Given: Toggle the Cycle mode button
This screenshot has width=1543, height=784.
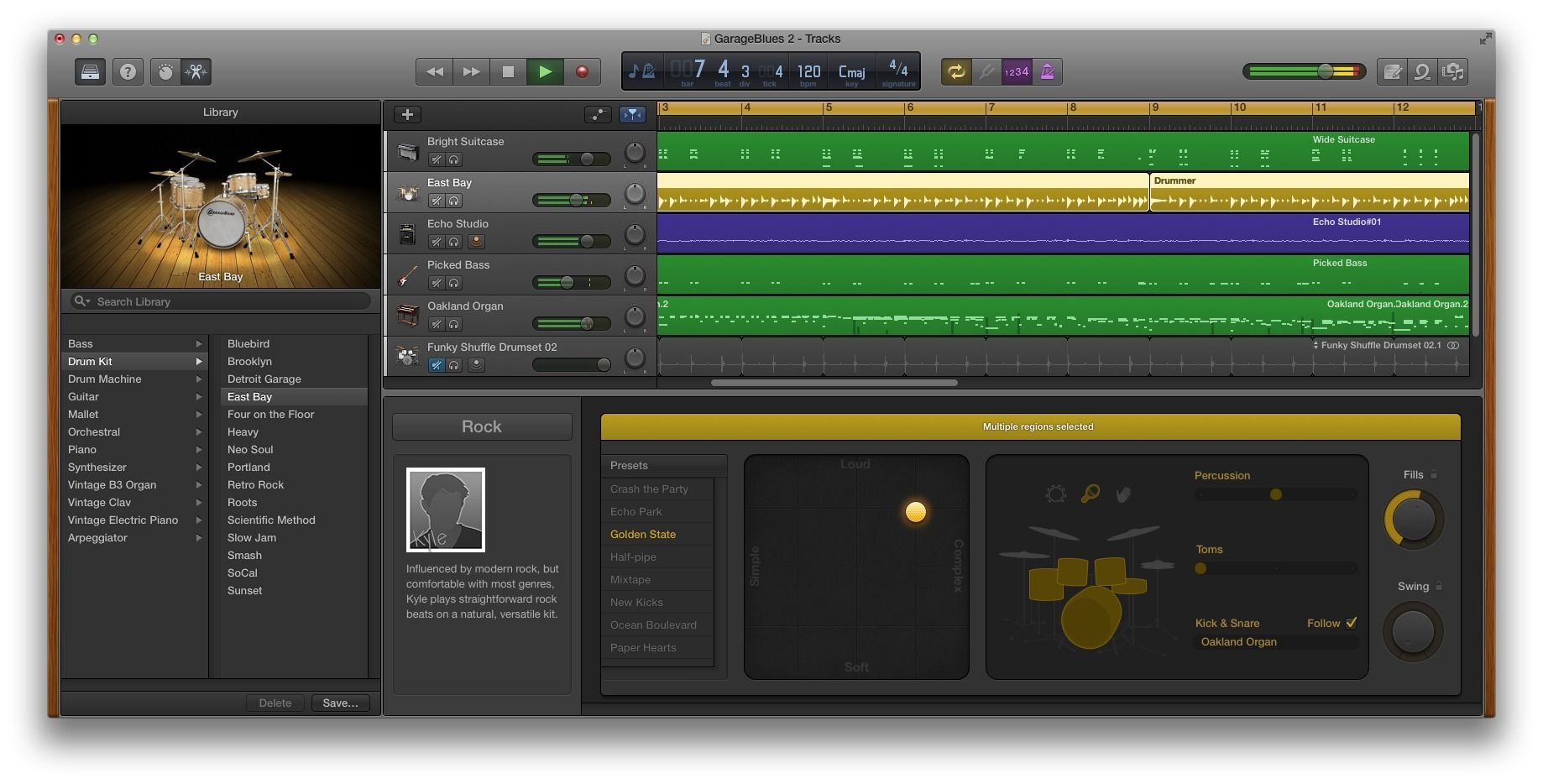Looking at the screenshot, I should 956,72.
